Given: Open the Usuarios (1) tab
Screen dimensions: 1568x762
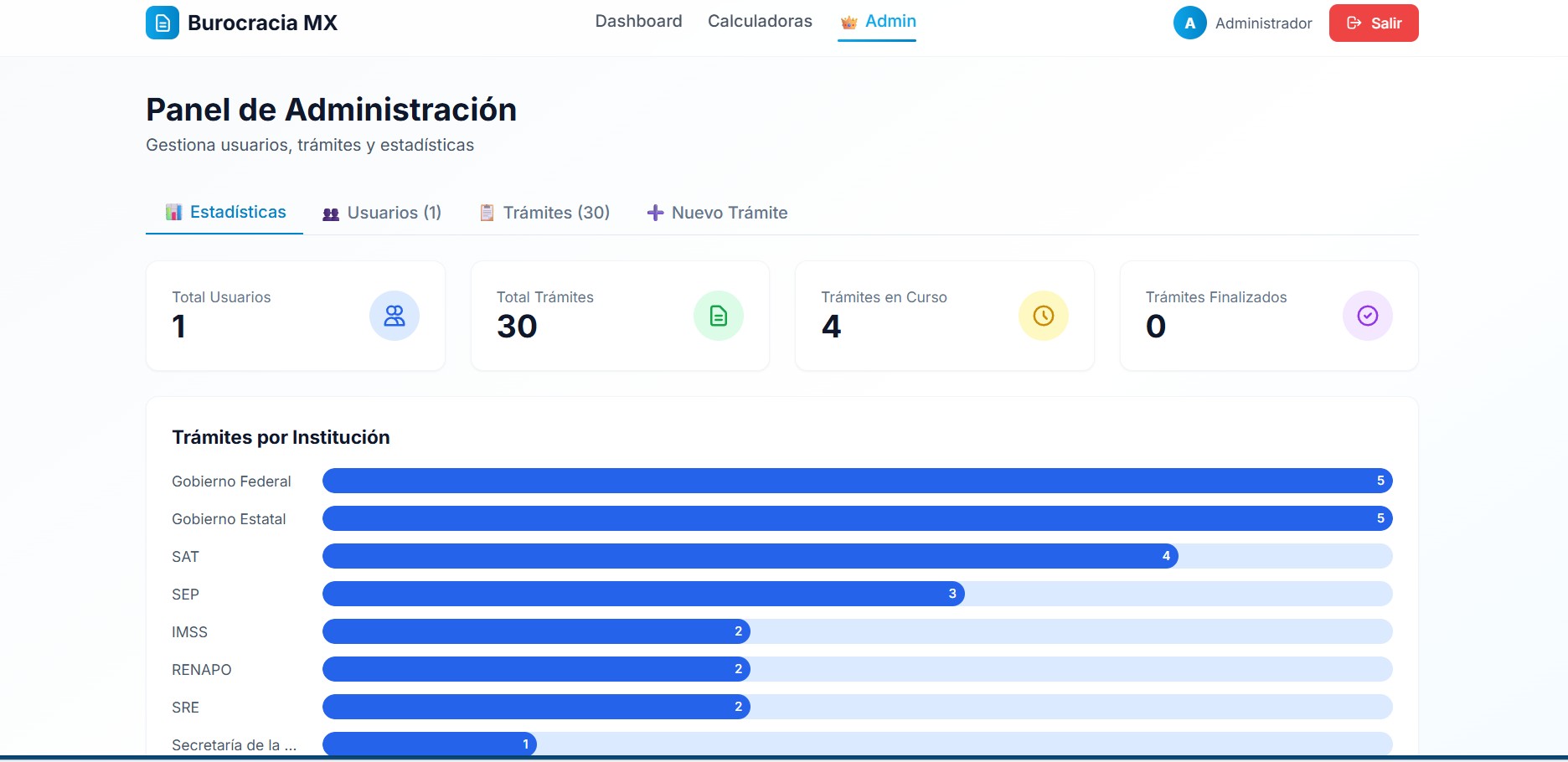Looking at the screenshot, I should (381, 213).
